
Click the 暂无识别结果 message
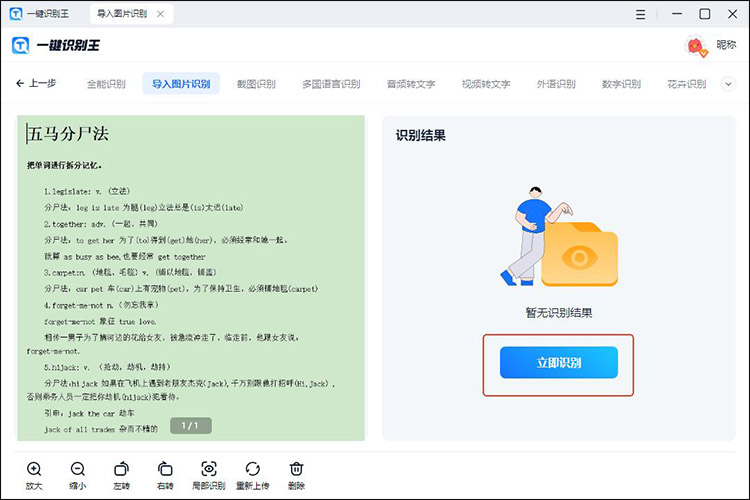[559, 312]
